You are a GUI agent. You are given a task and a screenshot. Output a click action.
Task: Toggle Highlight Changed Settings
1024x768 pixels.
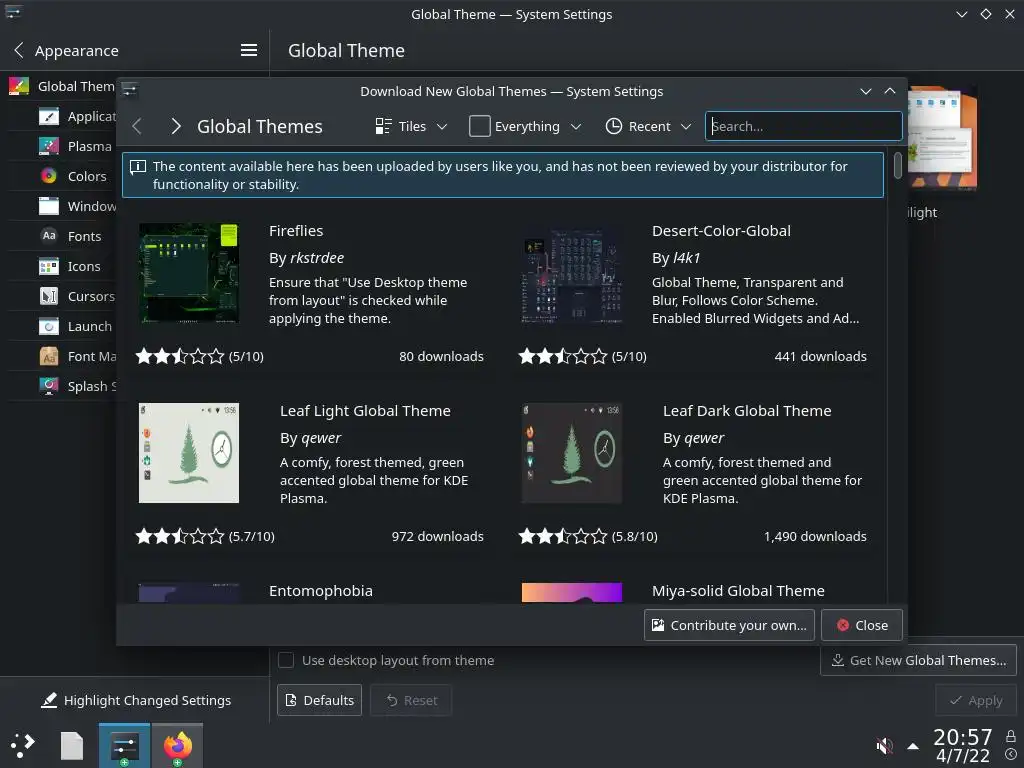[136, 700]
